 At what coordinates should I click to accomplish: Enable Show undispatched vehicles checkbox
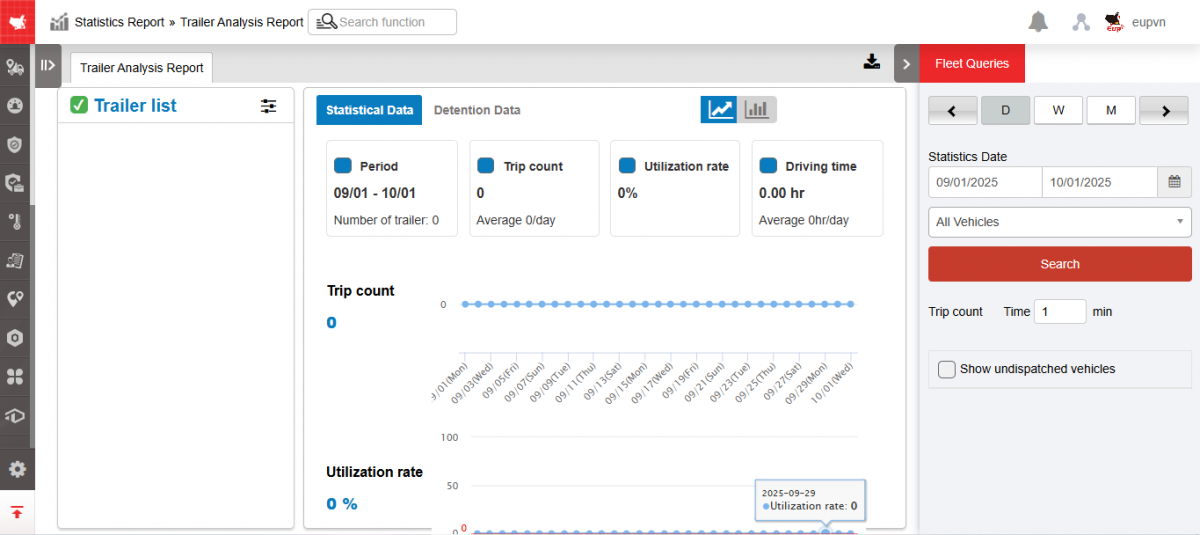point(947,369)
